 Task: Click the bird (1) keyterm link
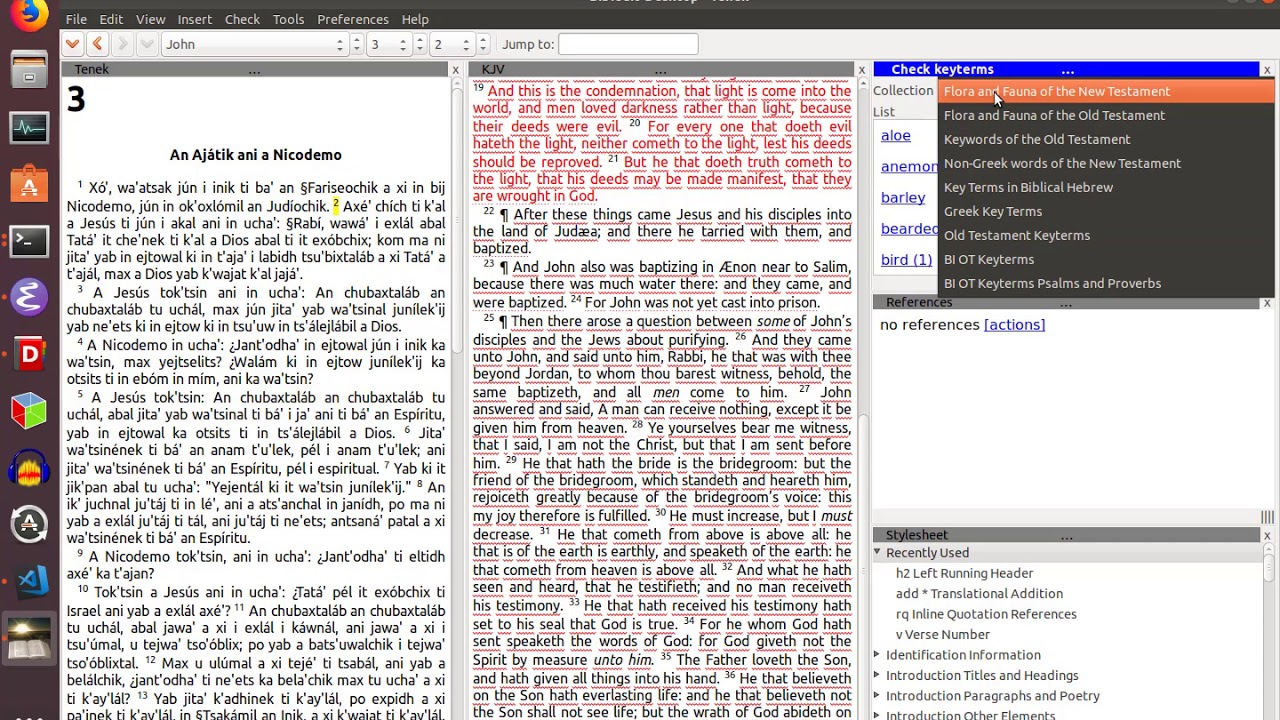coord(906,260)
